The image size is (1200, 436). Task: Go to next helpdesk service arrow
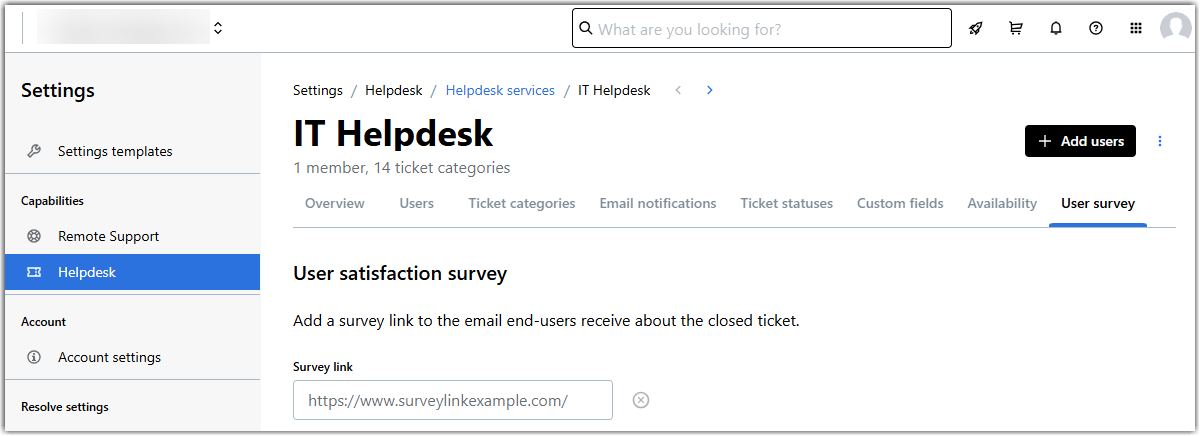tap(710, 90)
